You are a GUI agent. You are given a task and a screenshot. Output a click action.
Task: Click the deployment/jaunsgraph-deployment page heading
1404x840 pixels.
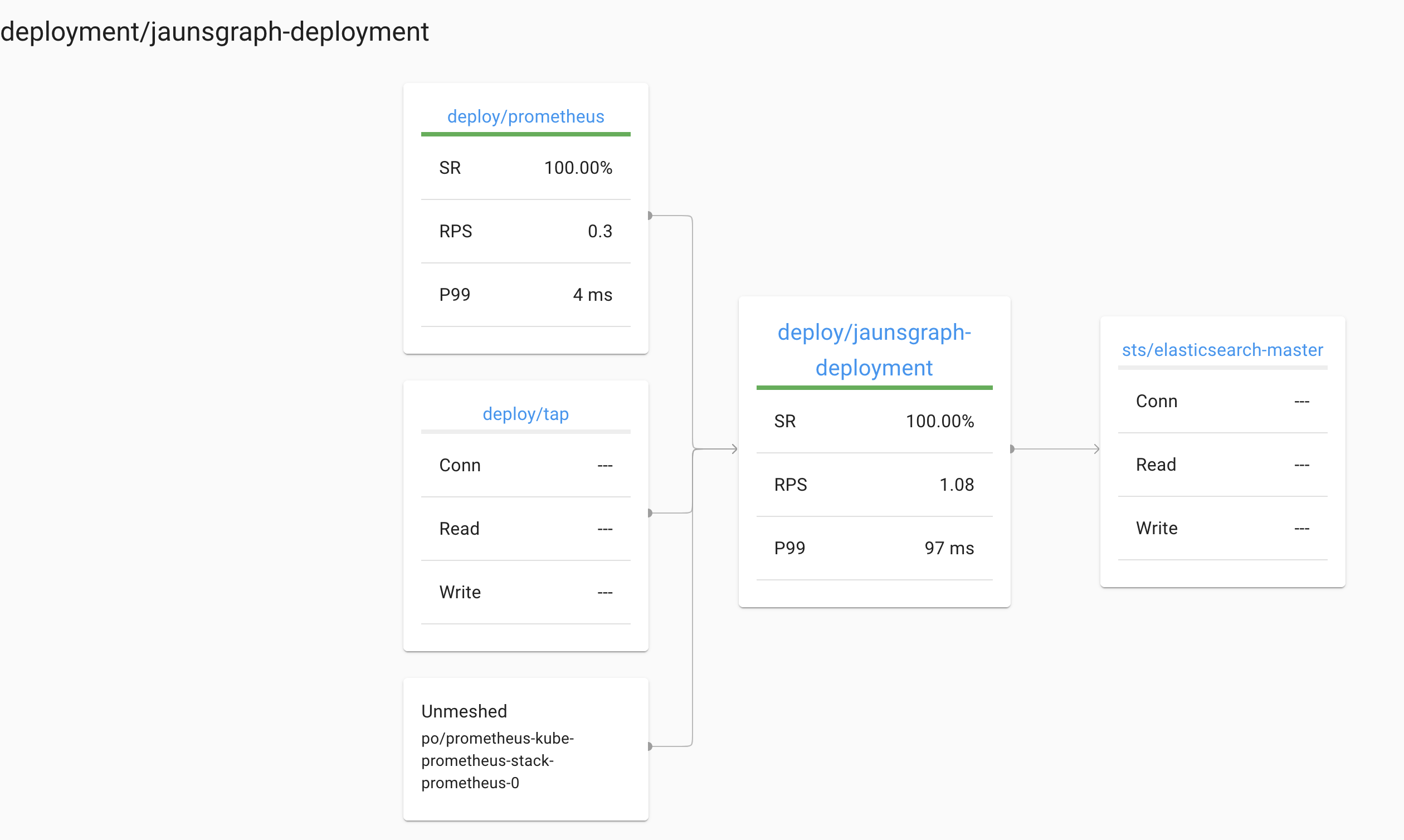point(214,32)
